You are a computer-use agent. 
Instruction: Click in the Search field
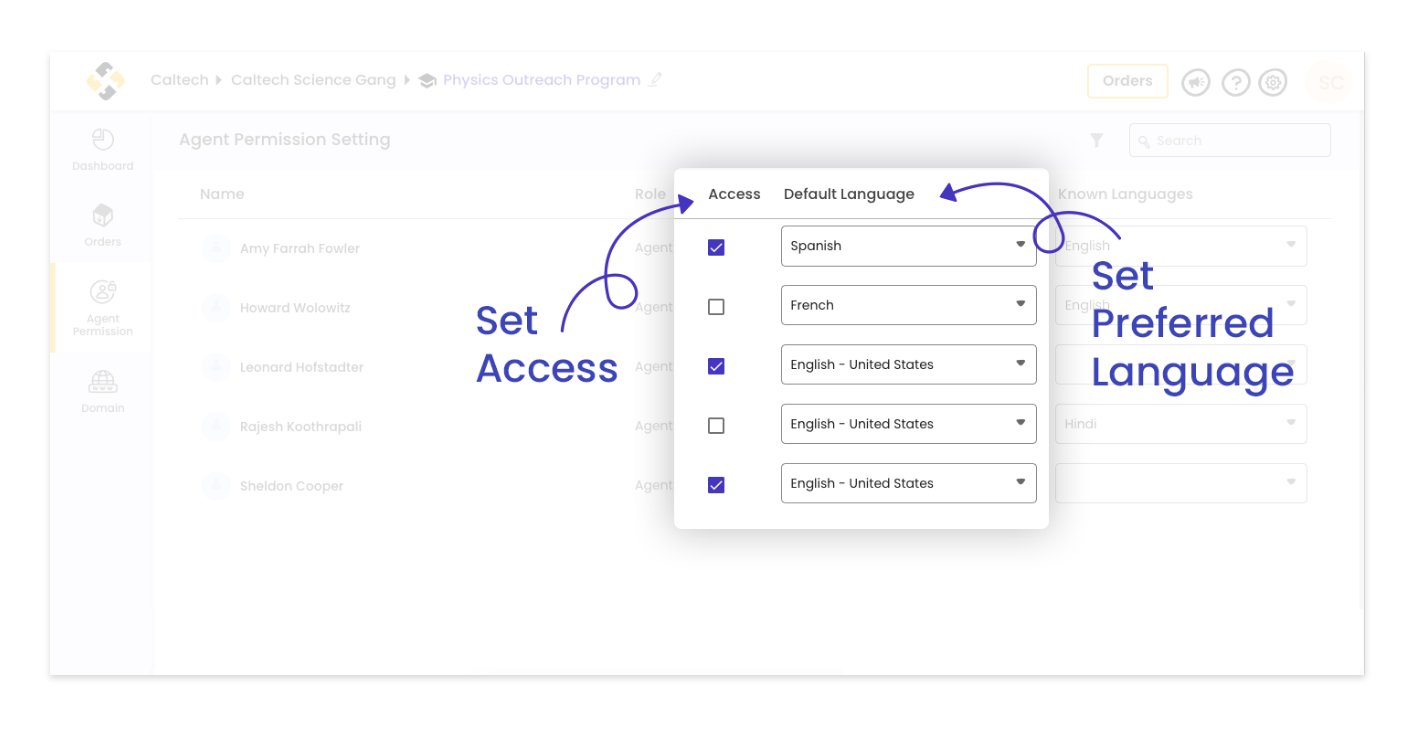pos(1230,140)
